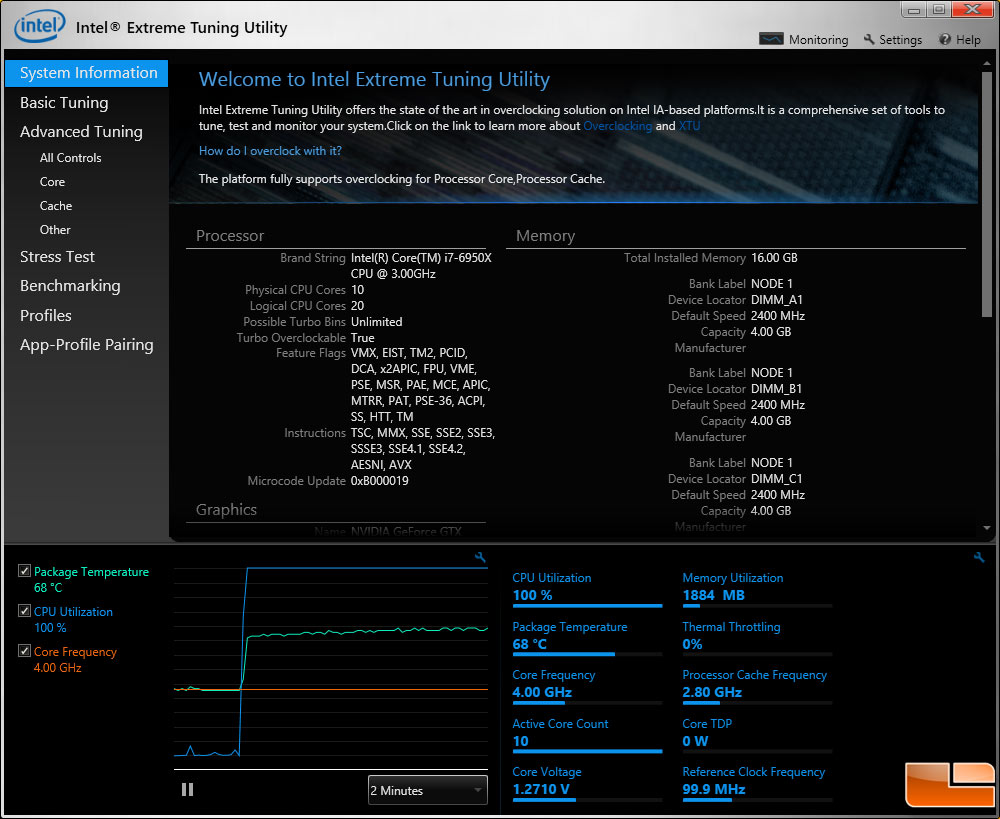This screenshot has height=819, width=1000.
Task: Select Other tuning sub-item
Action: [55, 230]
